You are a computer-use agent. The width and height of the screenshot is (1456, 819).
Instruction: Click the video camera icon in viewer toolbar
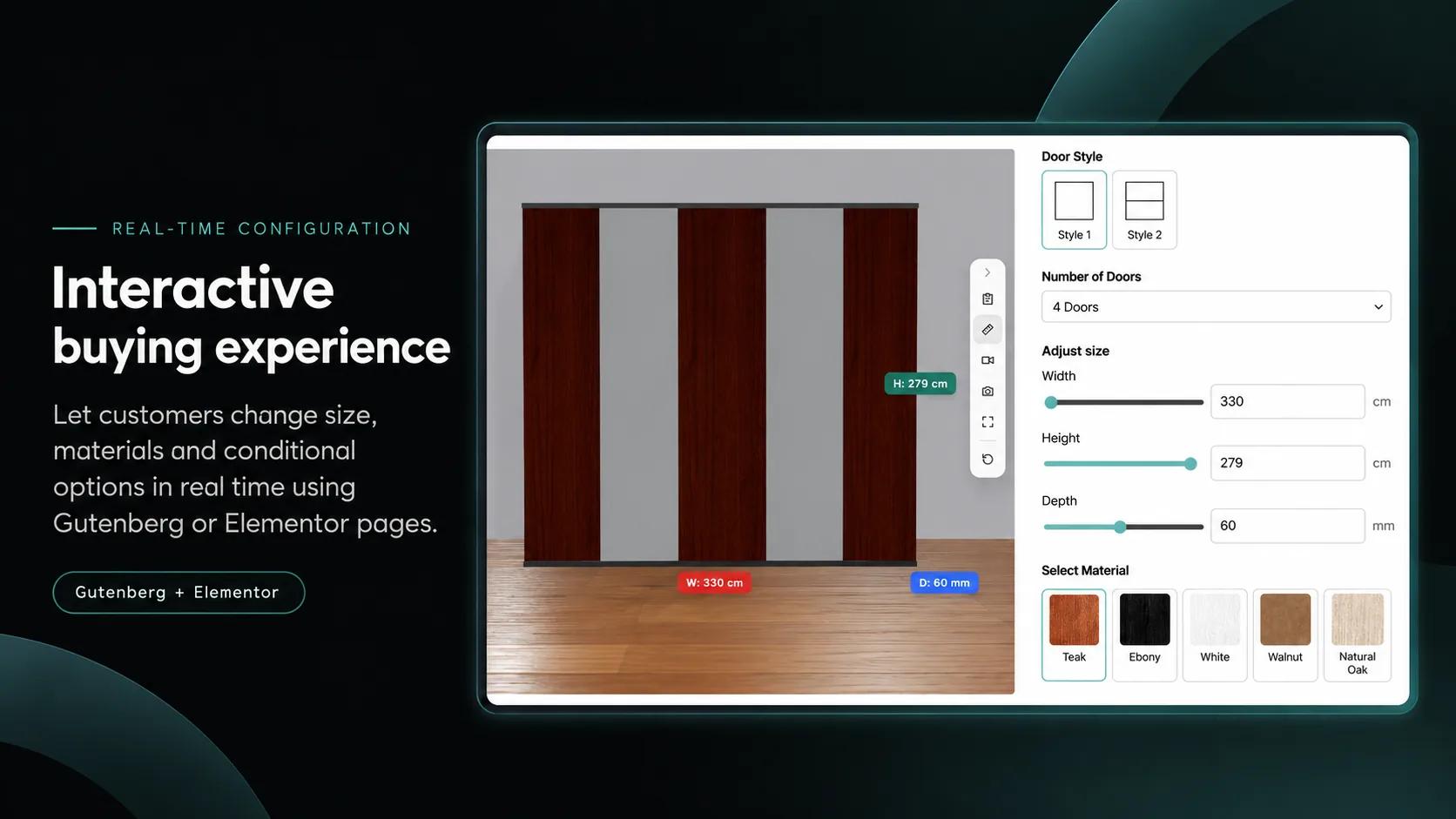pyautogui.click(x=988, y=360)
